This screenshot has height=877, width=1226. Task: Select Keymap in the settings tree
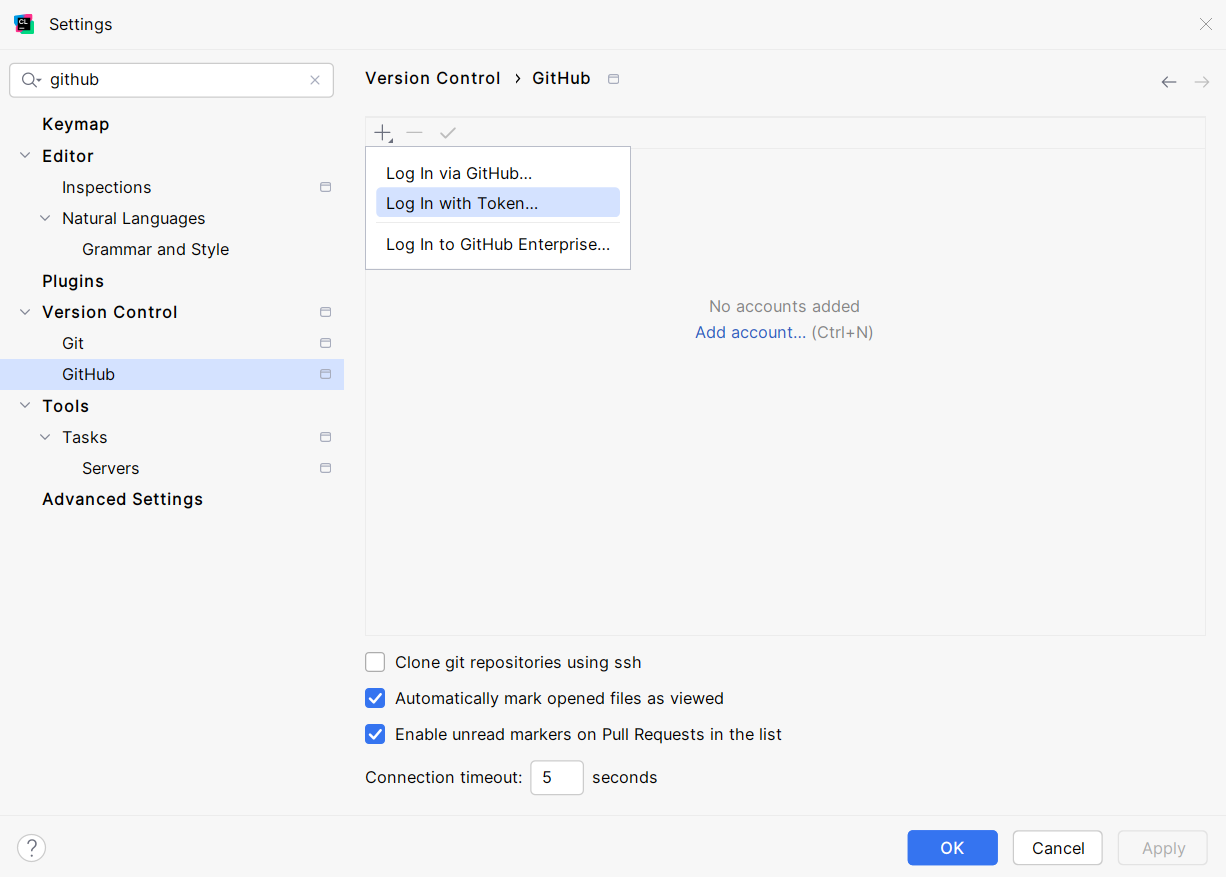76,124
